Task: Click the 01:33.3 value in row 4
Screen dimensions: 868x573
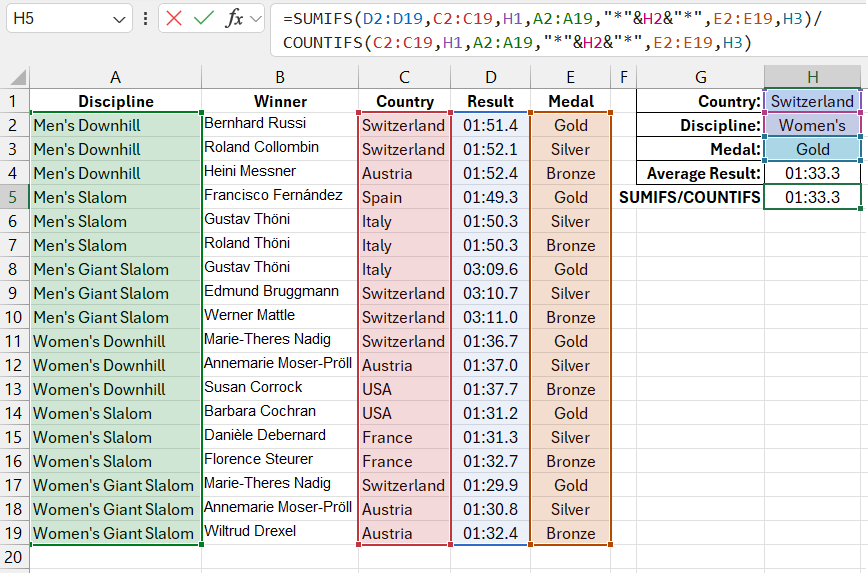Action: (813, 173)
